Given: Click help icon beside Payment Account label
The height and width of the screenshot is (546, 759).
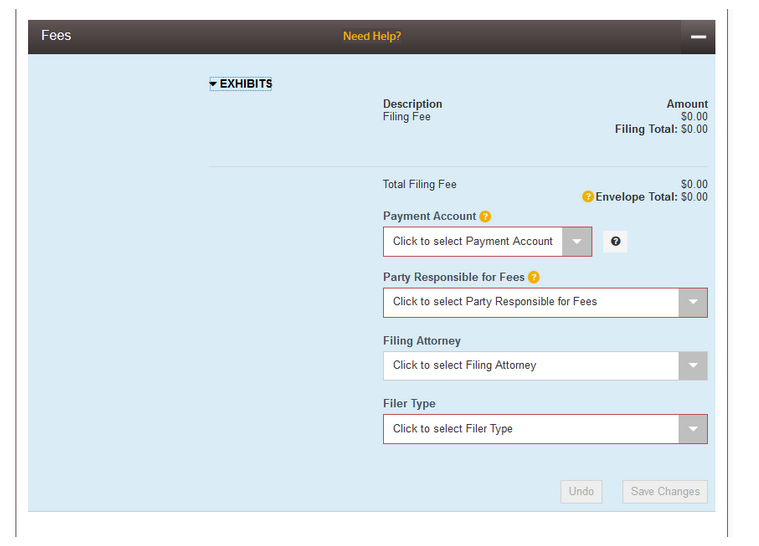Looking at the screenshot, I should 485,216.
